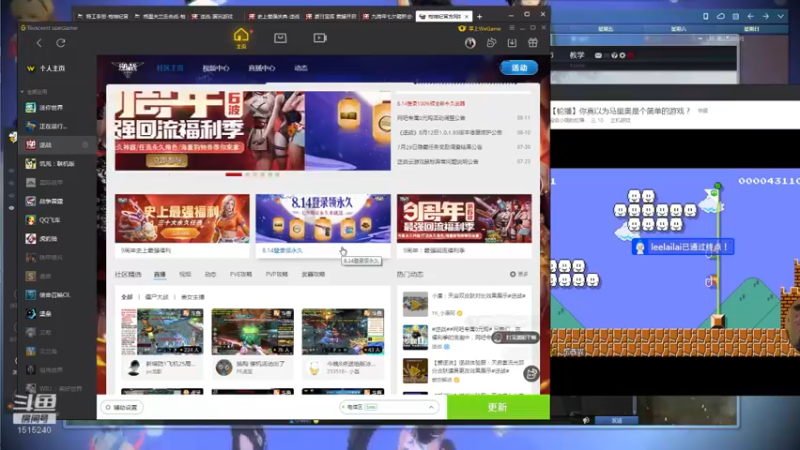800x450 pixels.
Task: Open the 教学 tab in right window
Action: [577, 55]
